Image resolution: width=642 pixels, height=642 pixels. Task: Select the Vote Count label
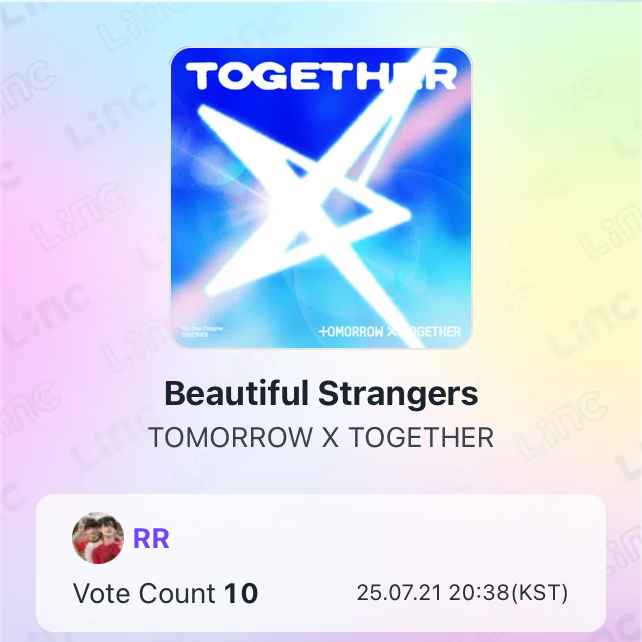click(x=144, y=593)
